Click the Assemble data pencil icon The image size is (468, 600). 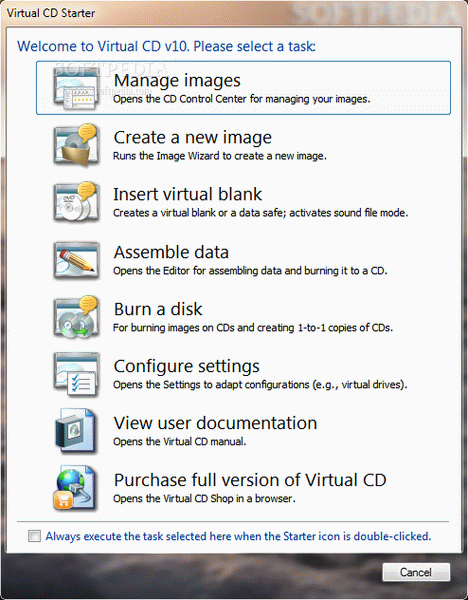[77, 260]
